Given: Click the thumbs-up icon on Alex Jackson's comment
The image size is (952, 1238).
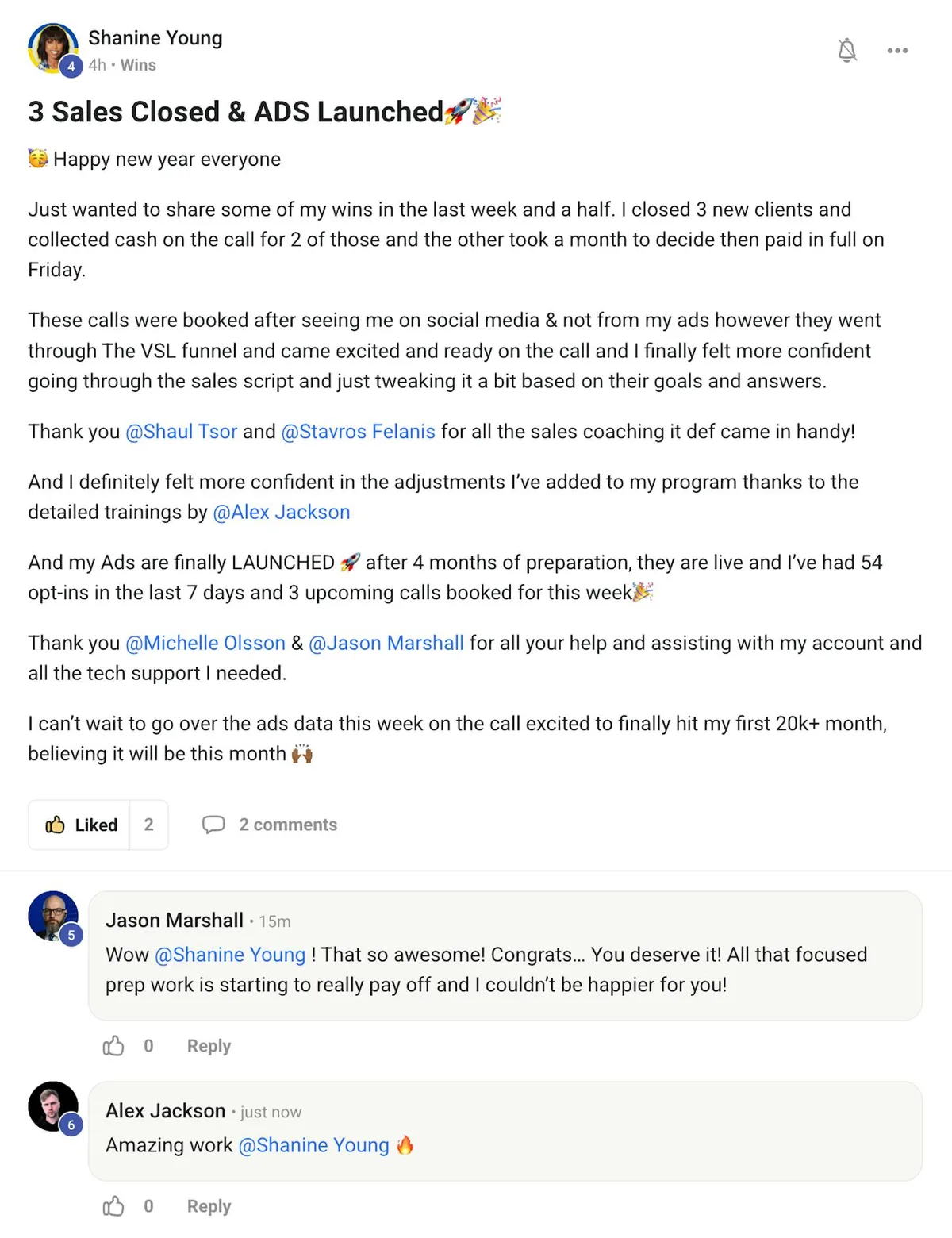Looking at the screenshot, I should click(113, 1205).
